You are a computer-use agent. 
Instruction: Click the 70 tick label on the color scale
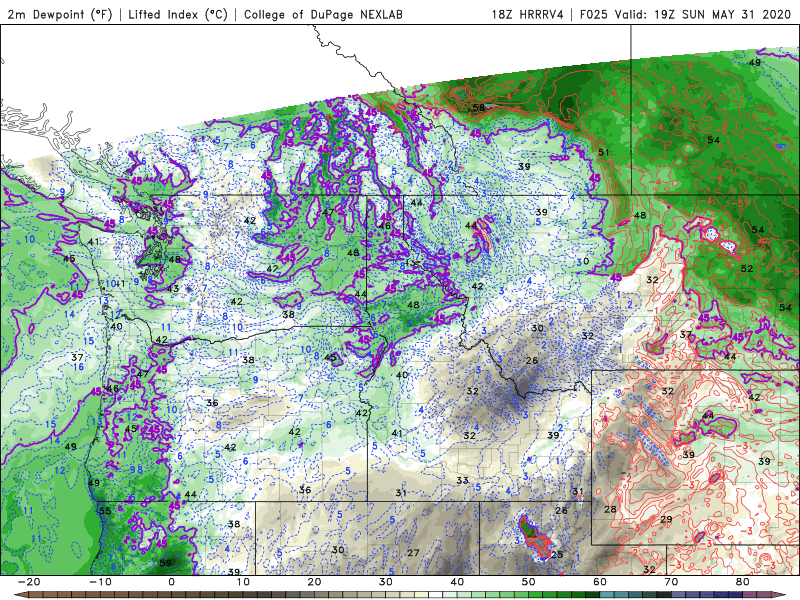[672, 582]
